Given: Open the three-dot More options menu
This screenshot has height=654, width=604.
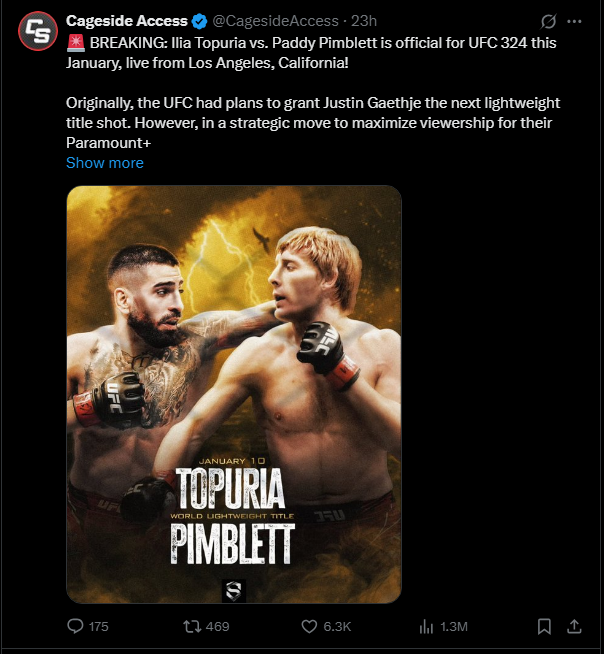Looking at the screenshot, I should [574, 21].
